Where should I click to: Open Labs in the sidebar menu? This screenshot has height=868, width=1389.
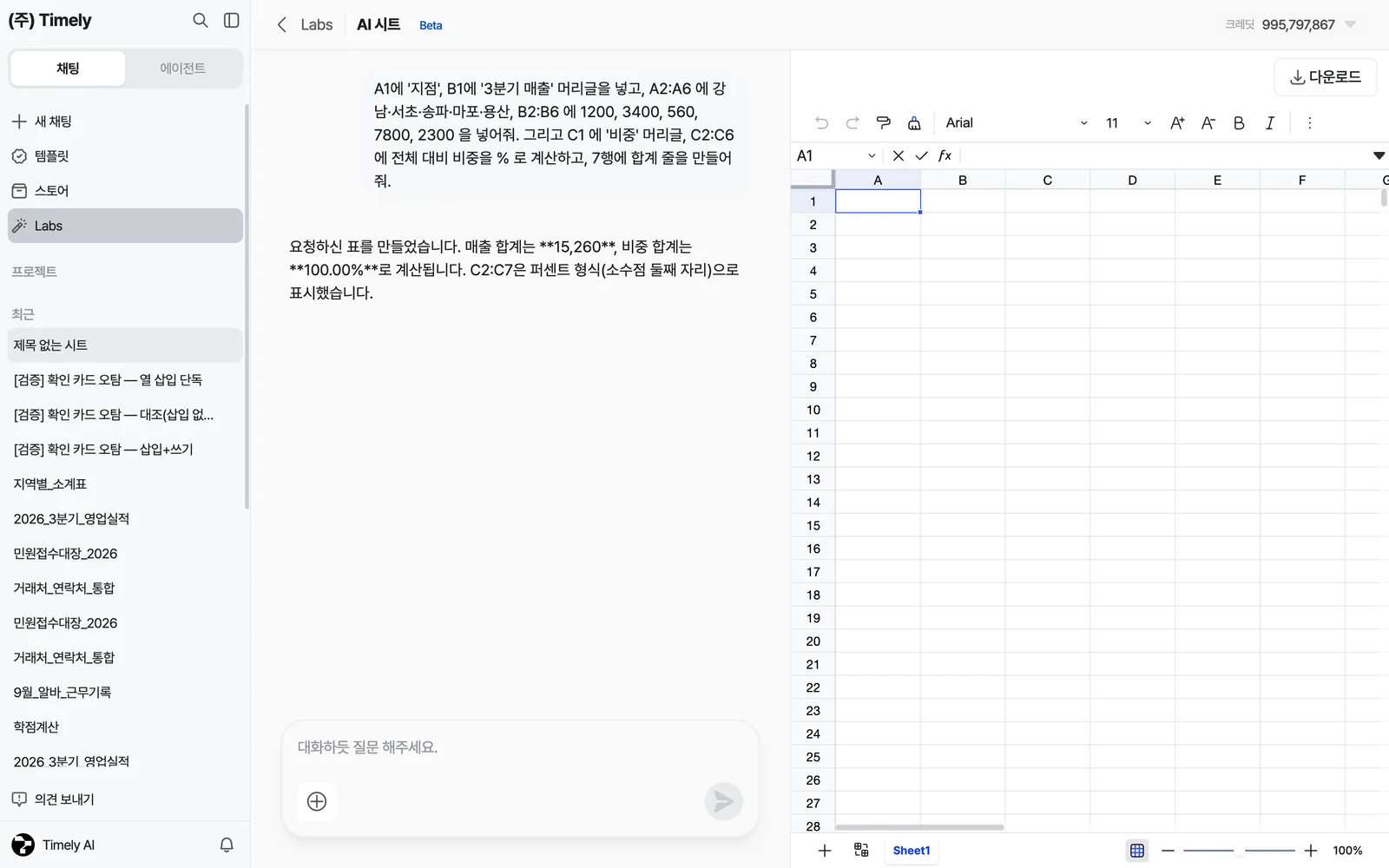(125, 226)
